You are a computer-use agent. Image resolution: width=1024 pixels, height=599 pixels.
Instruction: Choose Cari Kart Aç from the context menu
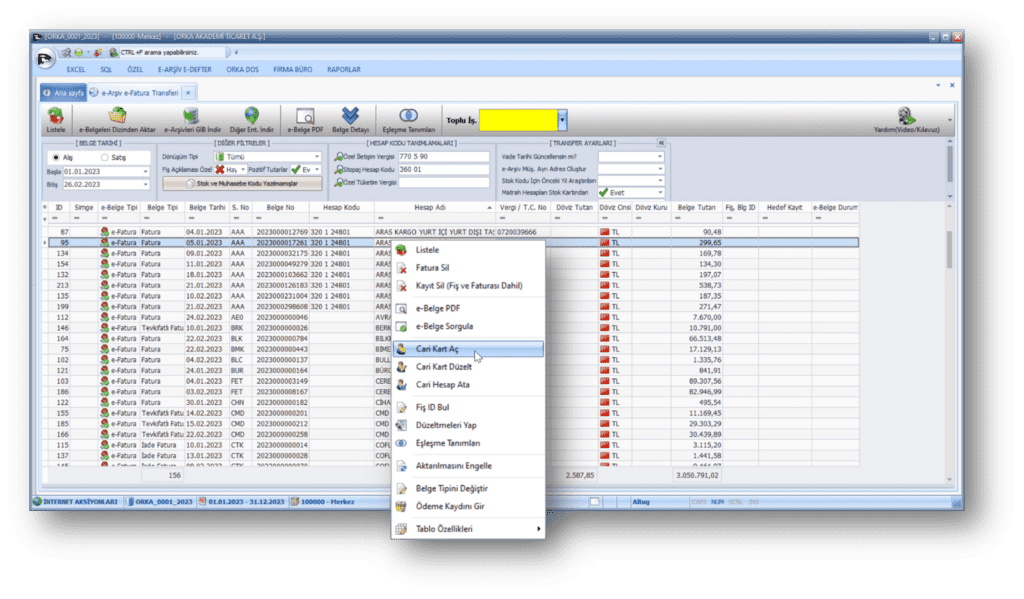(x=437, y=350)
